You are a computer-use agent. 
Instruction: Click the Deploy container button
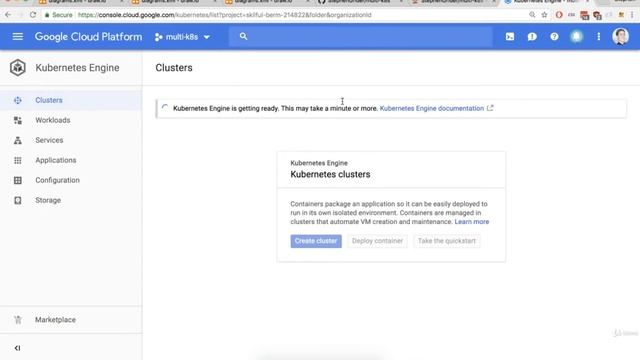tap(377, 241)
